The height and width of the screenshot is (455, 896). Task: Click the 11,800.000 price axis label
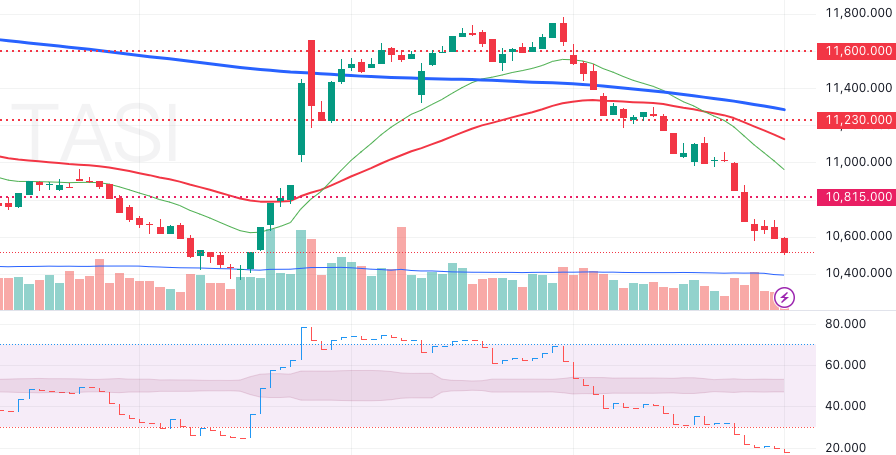858,13
